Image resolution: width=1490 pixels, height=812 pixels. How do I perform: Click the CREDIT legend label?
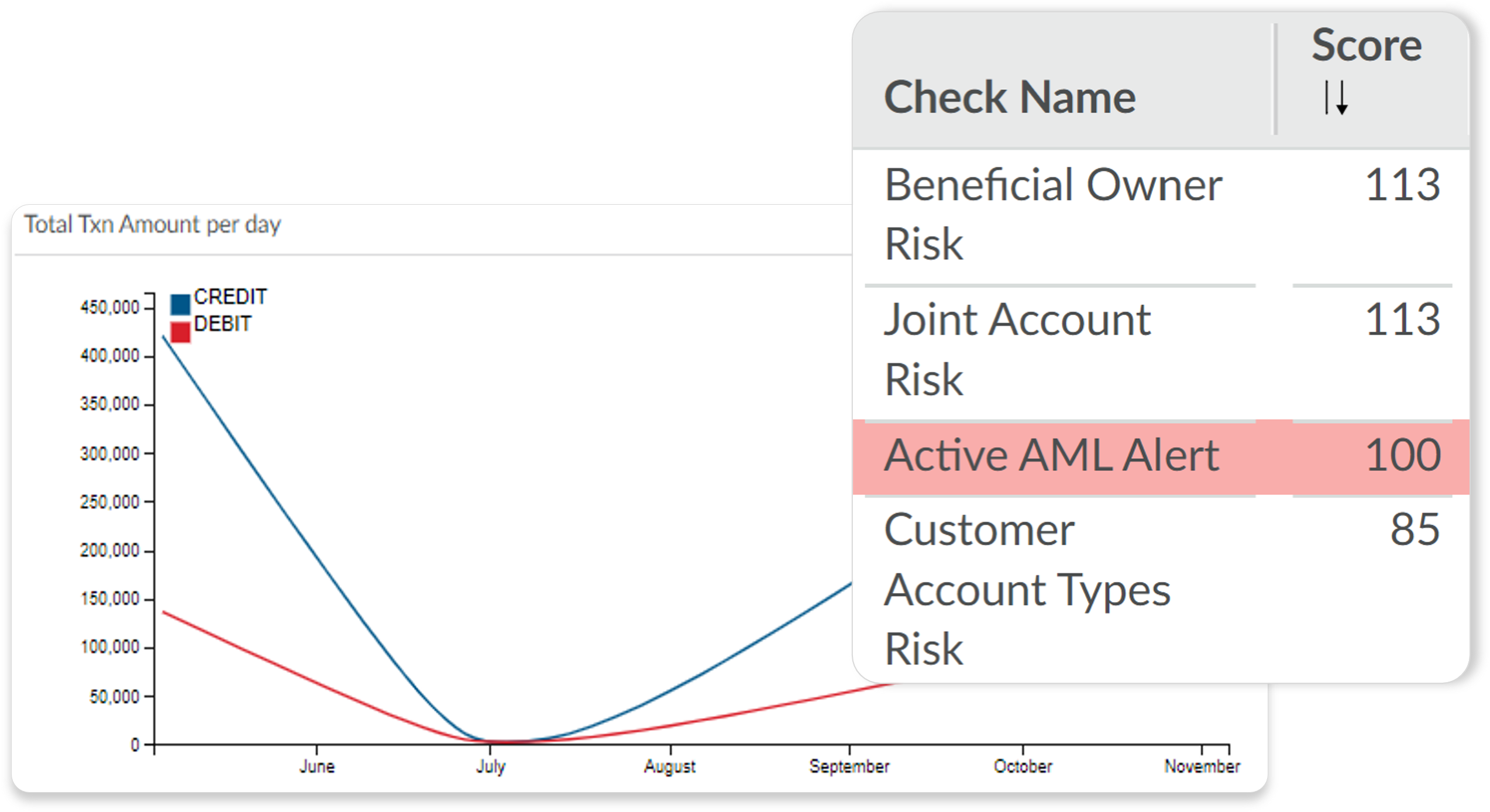point(230,297)
